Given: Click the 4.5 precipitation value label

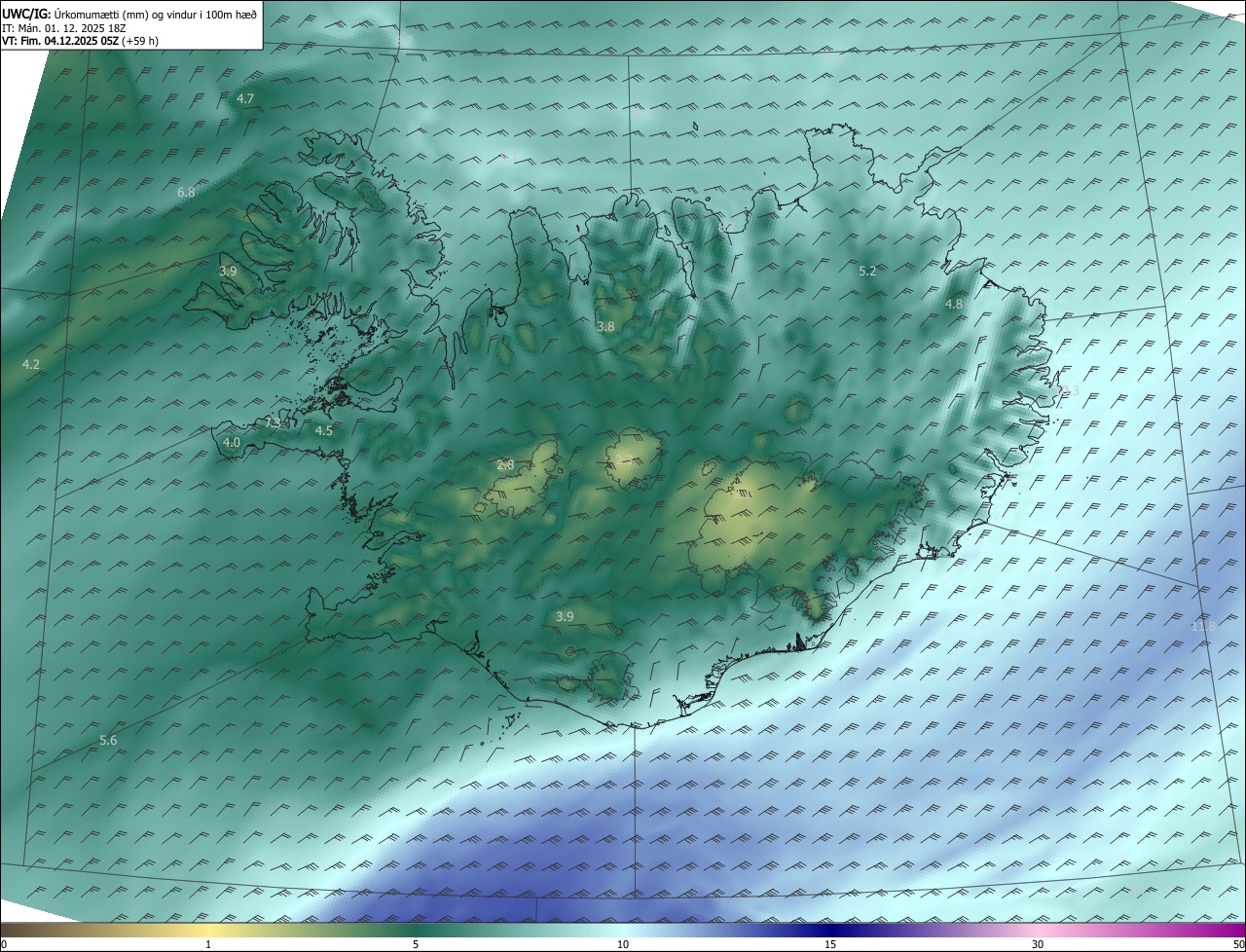Looking at the screenshot, I should point(324,430).
